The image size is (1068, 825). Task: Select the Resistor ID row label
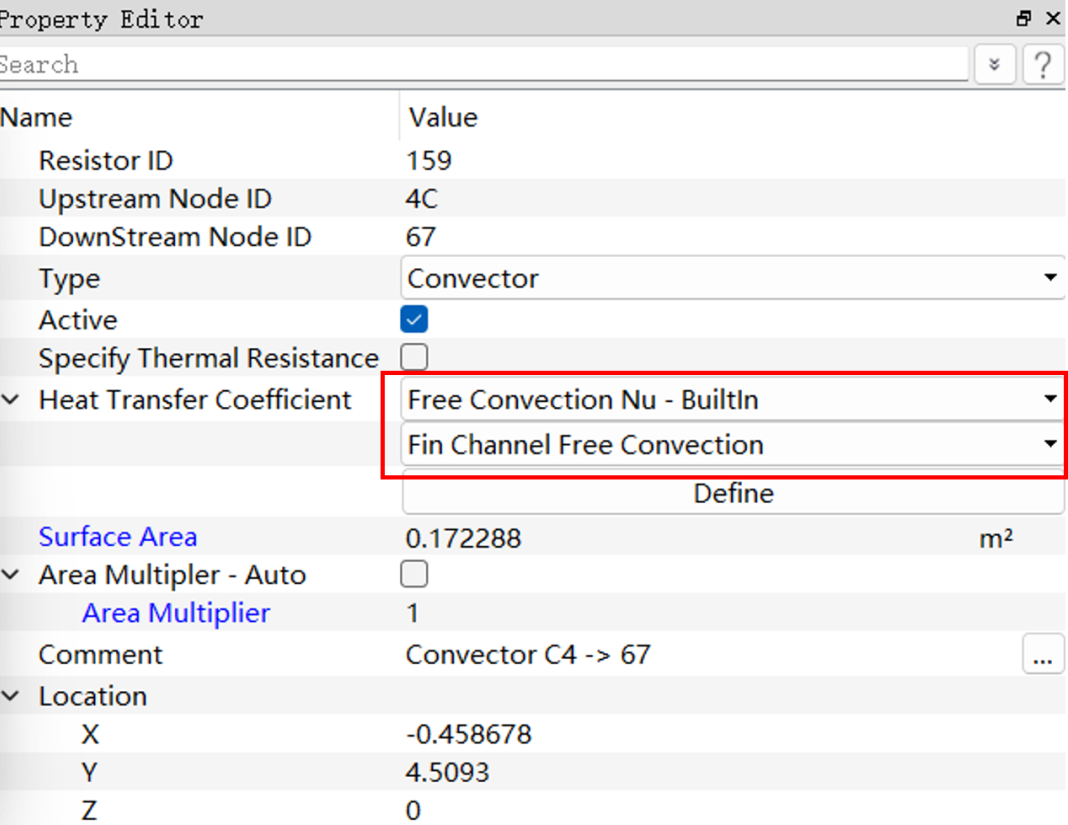106,161
